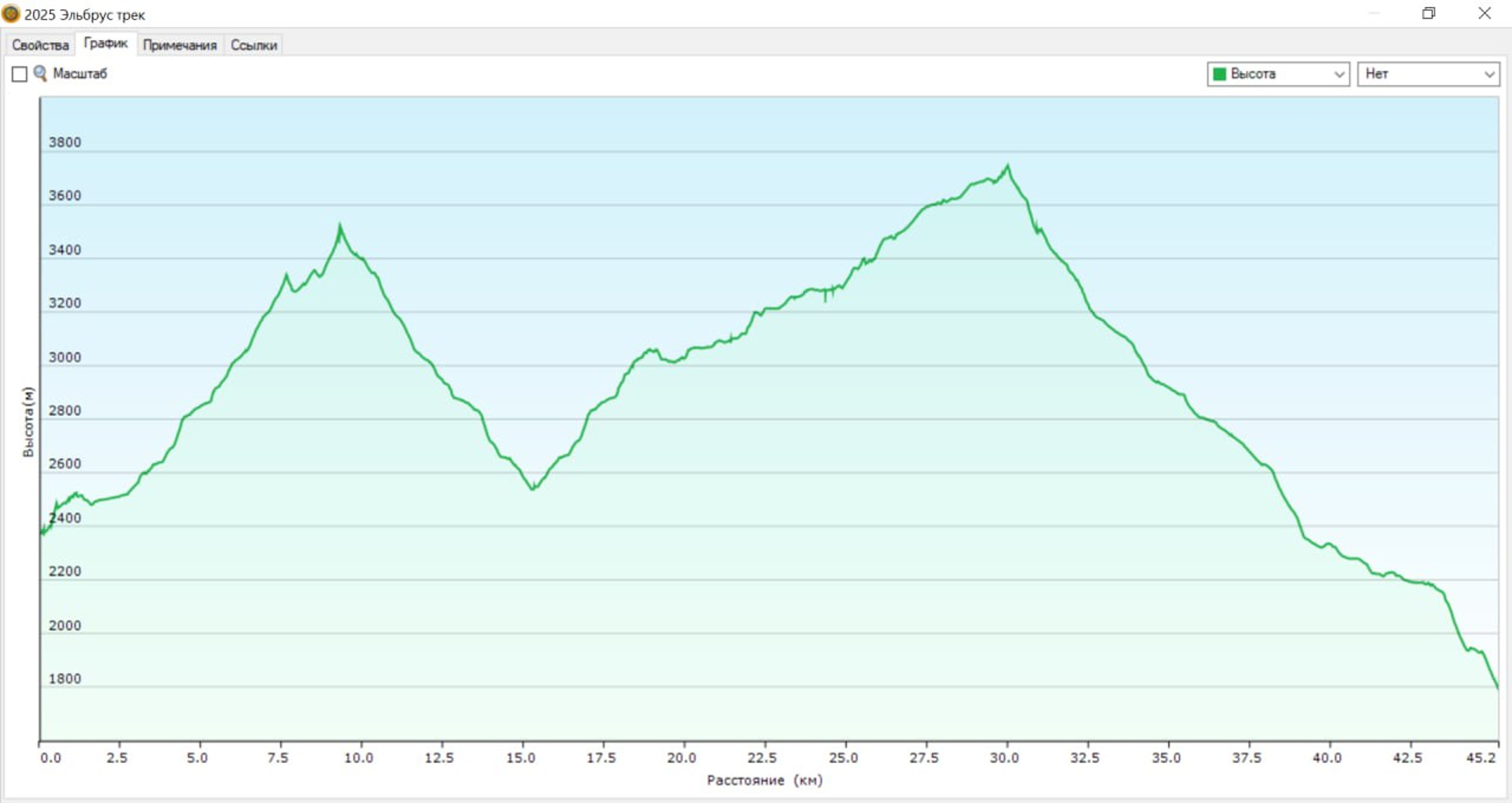1512x803 pixels.
Task: Close the Эльбрус трек window
Action: tap(1485, 14)
